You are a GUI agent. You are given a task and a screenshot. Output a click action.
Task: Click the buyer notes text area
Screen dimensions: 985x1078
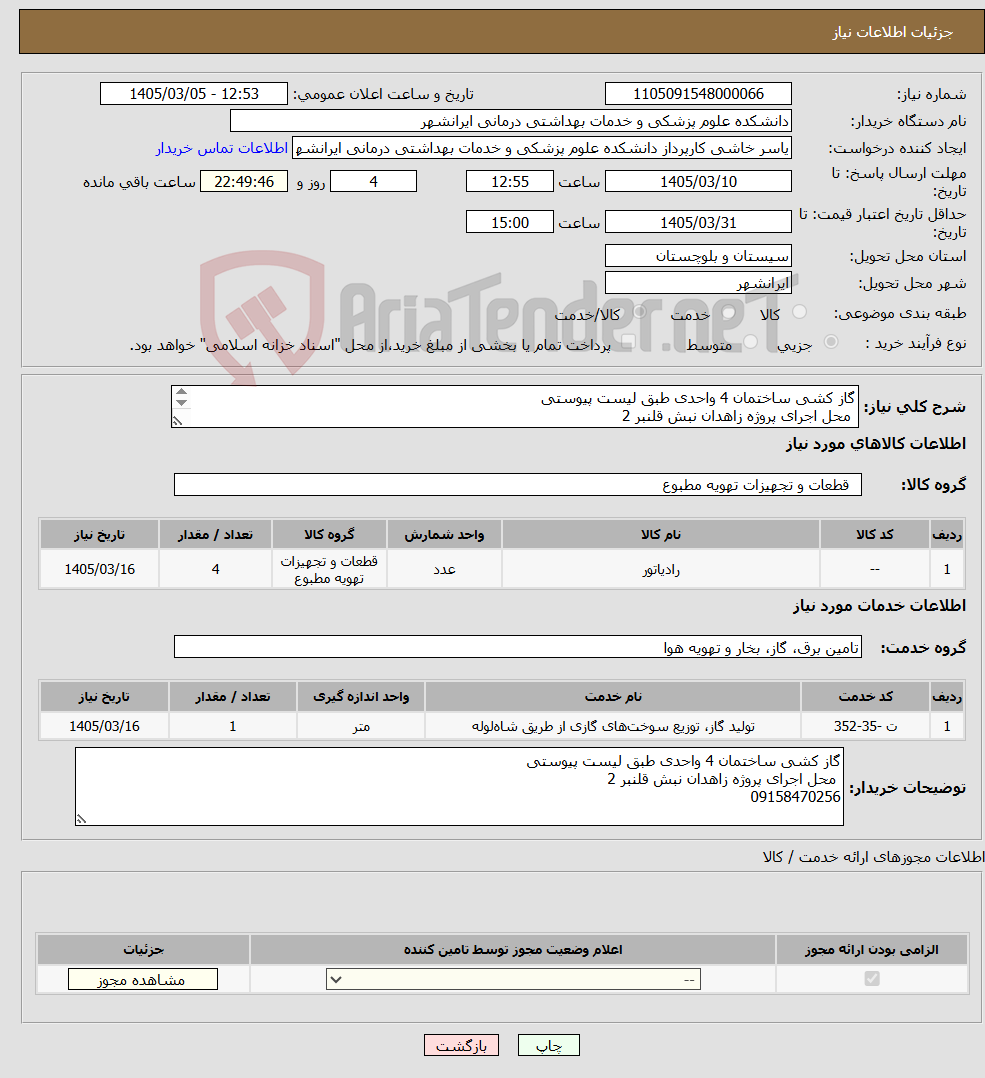coord(459,786)
